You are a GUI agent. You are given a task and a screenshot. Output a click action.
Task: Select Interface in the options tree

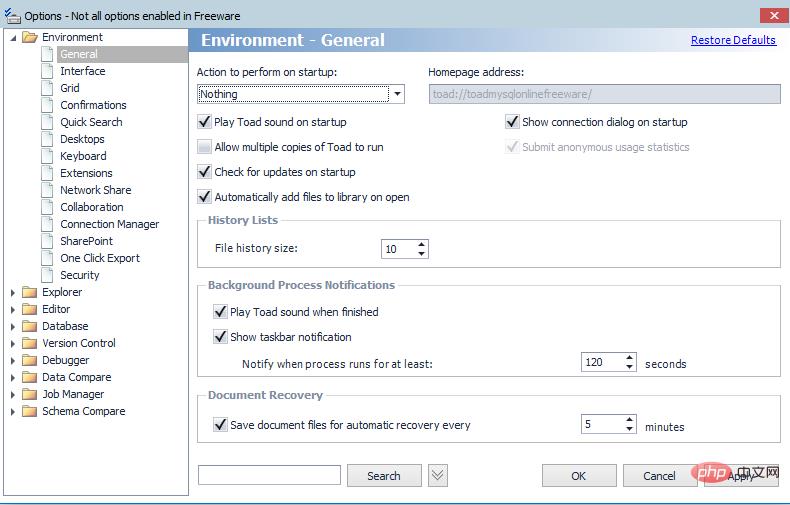tap(82, 71)
